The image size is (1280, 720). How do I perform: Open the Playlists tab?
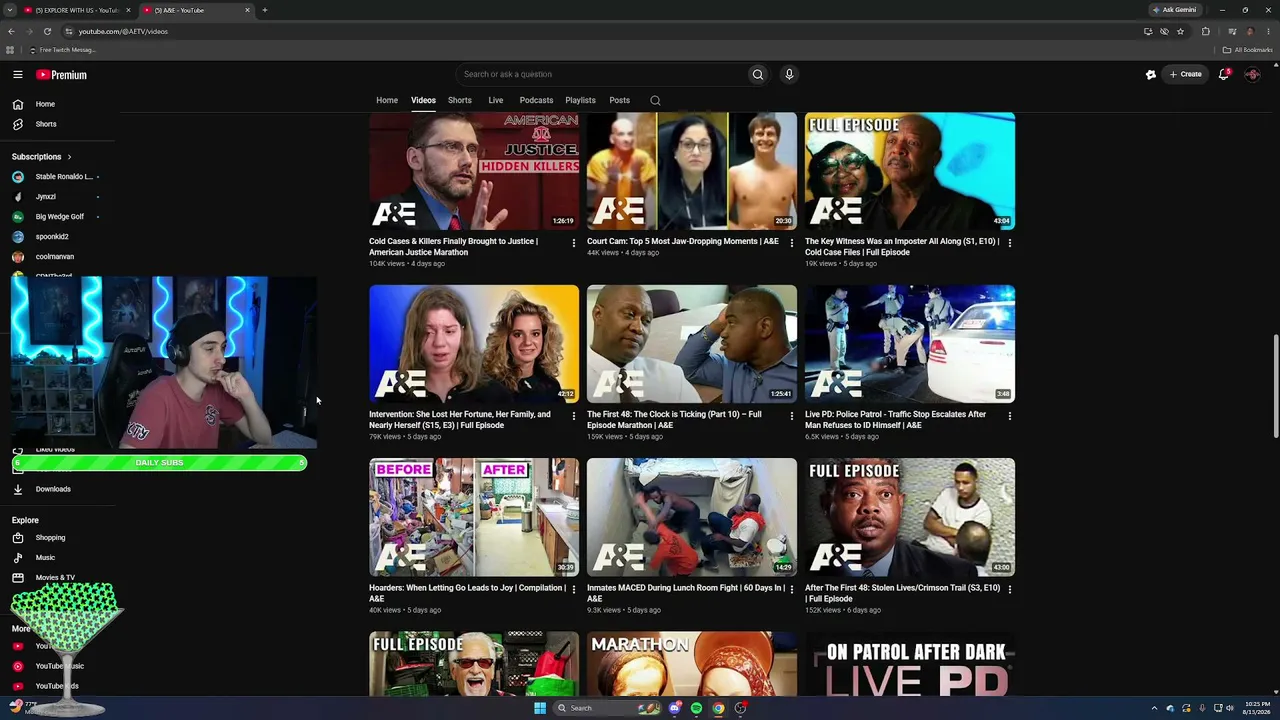tap(580, 100)
